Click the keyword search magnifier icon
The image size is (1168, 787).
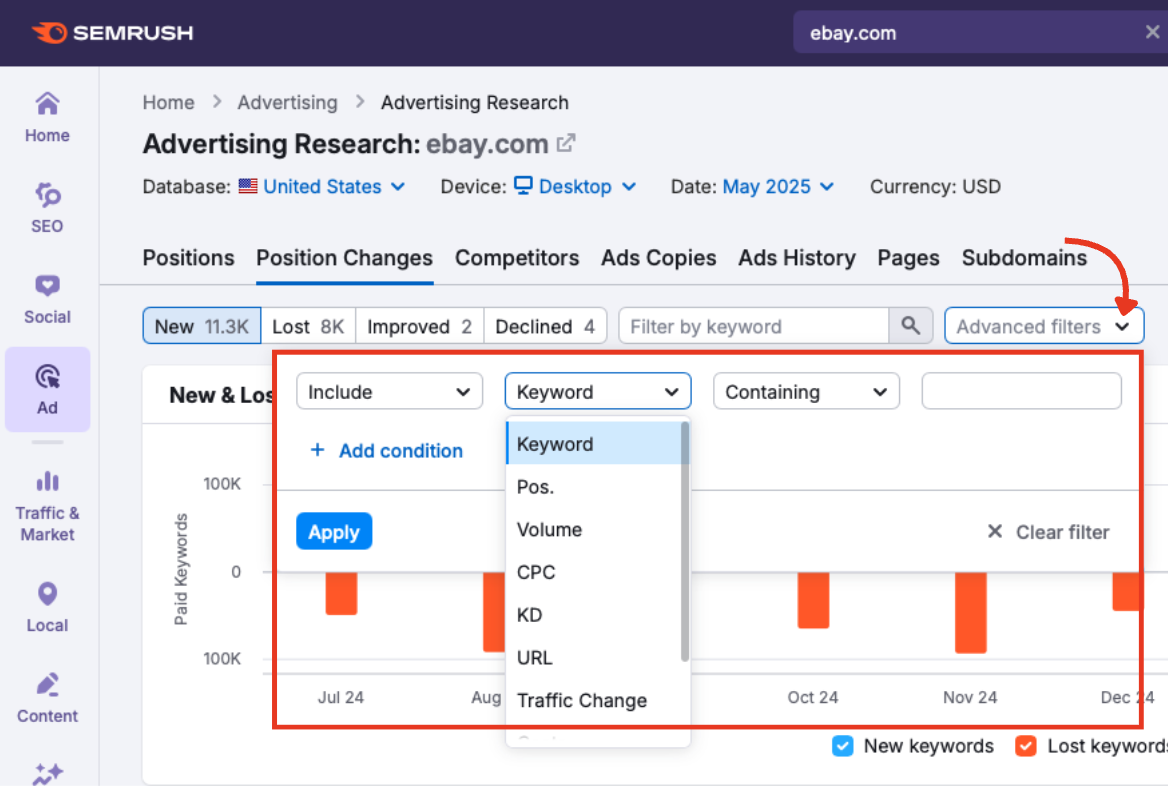(x=911, y=325)
